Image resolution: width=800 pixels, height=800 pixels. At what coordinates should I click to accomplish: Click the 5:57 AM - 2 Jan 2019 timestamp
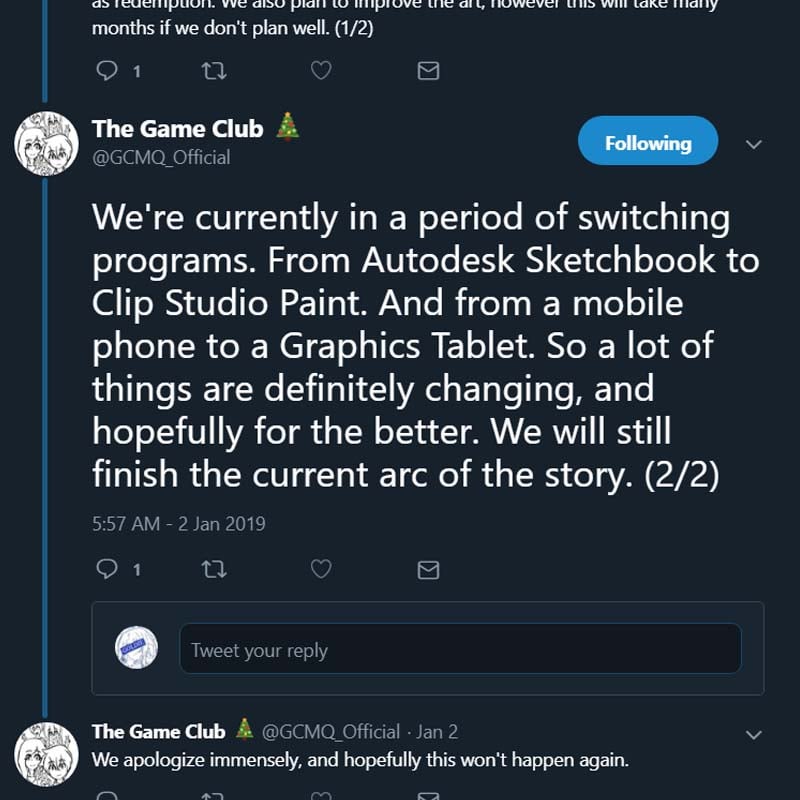178,523
